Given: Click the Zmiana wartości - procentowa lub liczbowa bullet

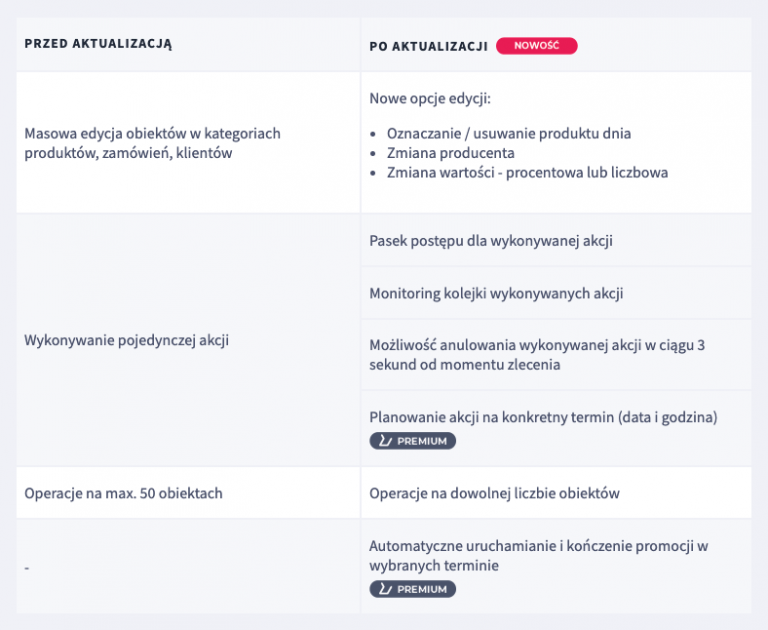Looking at the screenshot, I should tap(527, 172).
